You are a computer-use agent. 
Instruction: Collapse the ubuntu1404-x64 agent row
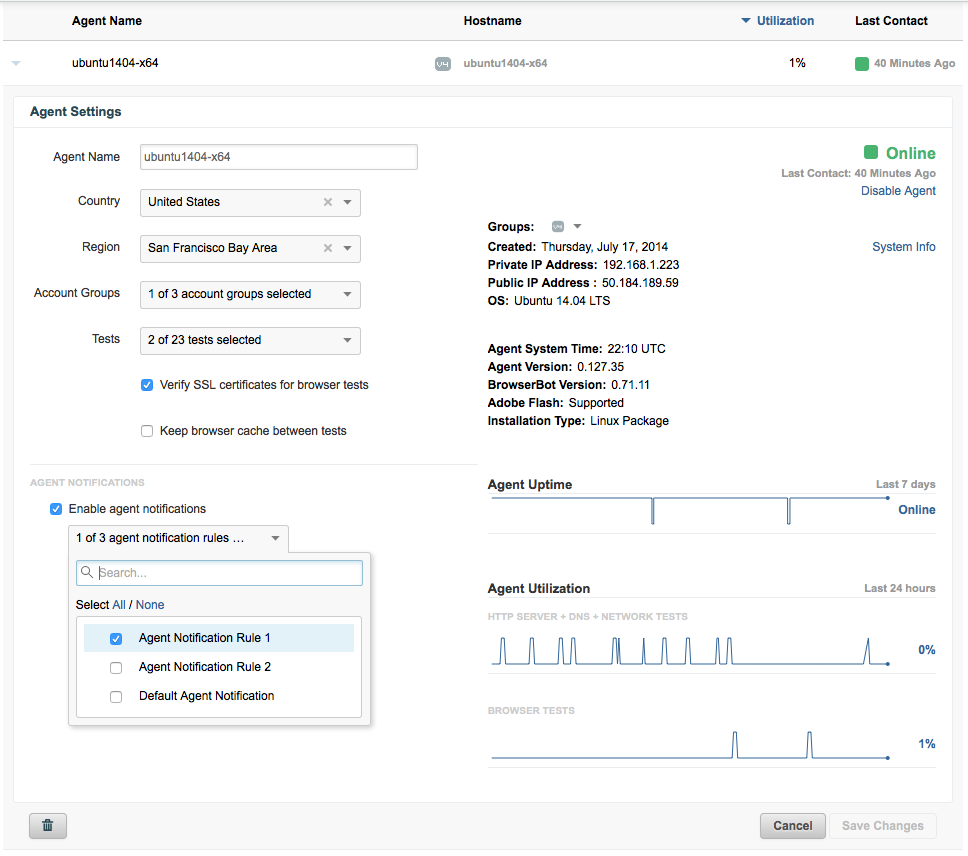pos(17,63)
